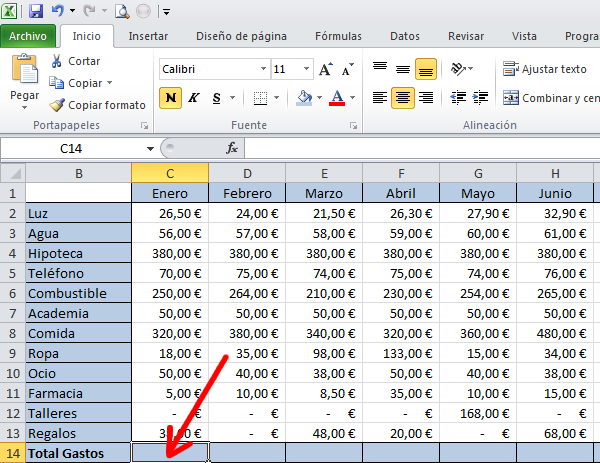Open the Copiar dropdown arrow

(110, 83)
